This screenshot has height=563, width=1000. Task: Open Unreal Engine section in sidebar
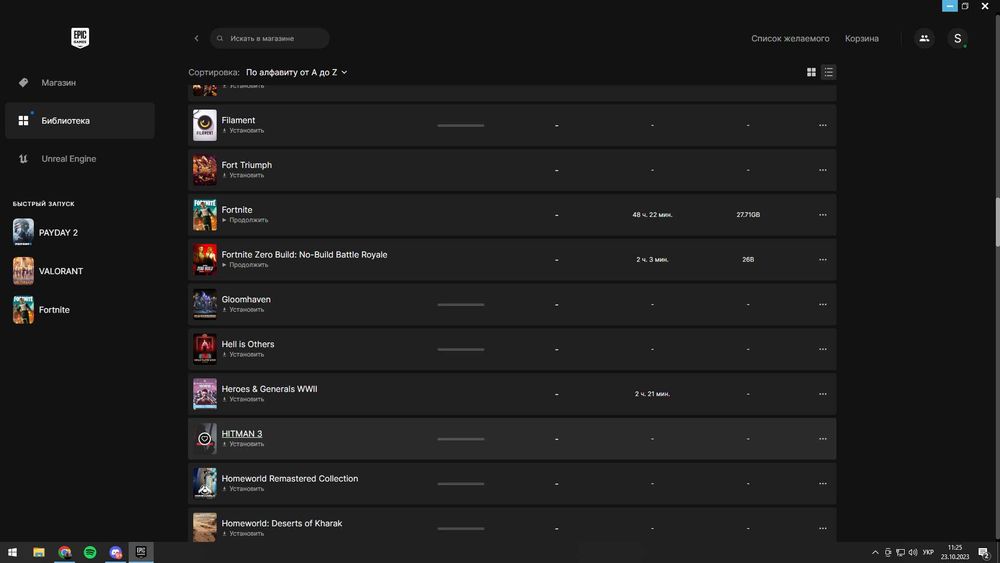[68, 159]
